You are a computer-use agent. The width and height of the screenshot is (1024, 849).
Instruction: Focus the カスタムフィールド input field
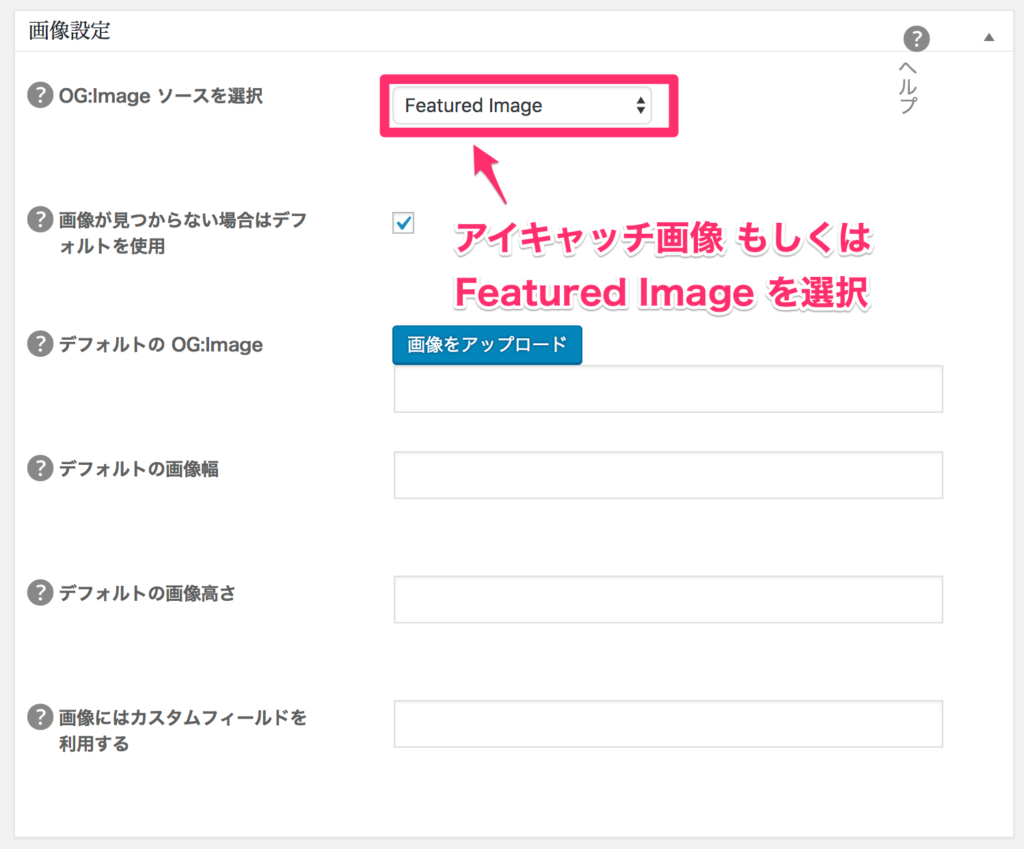668,724
